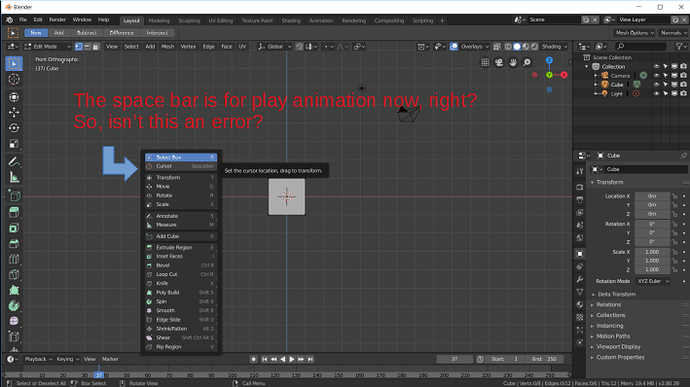Play animation forward in timeline
The width and height of the screenshot is (690, 387).
[x=292, y=359]
